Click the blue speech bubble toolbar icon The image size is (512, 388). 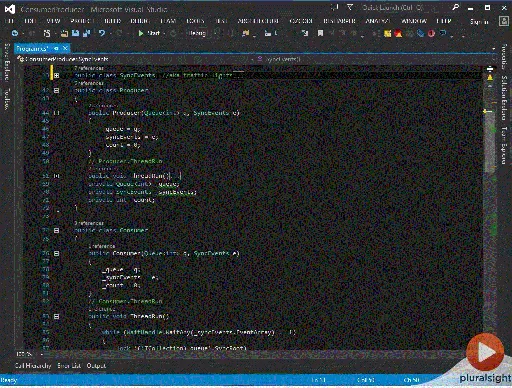443,33
